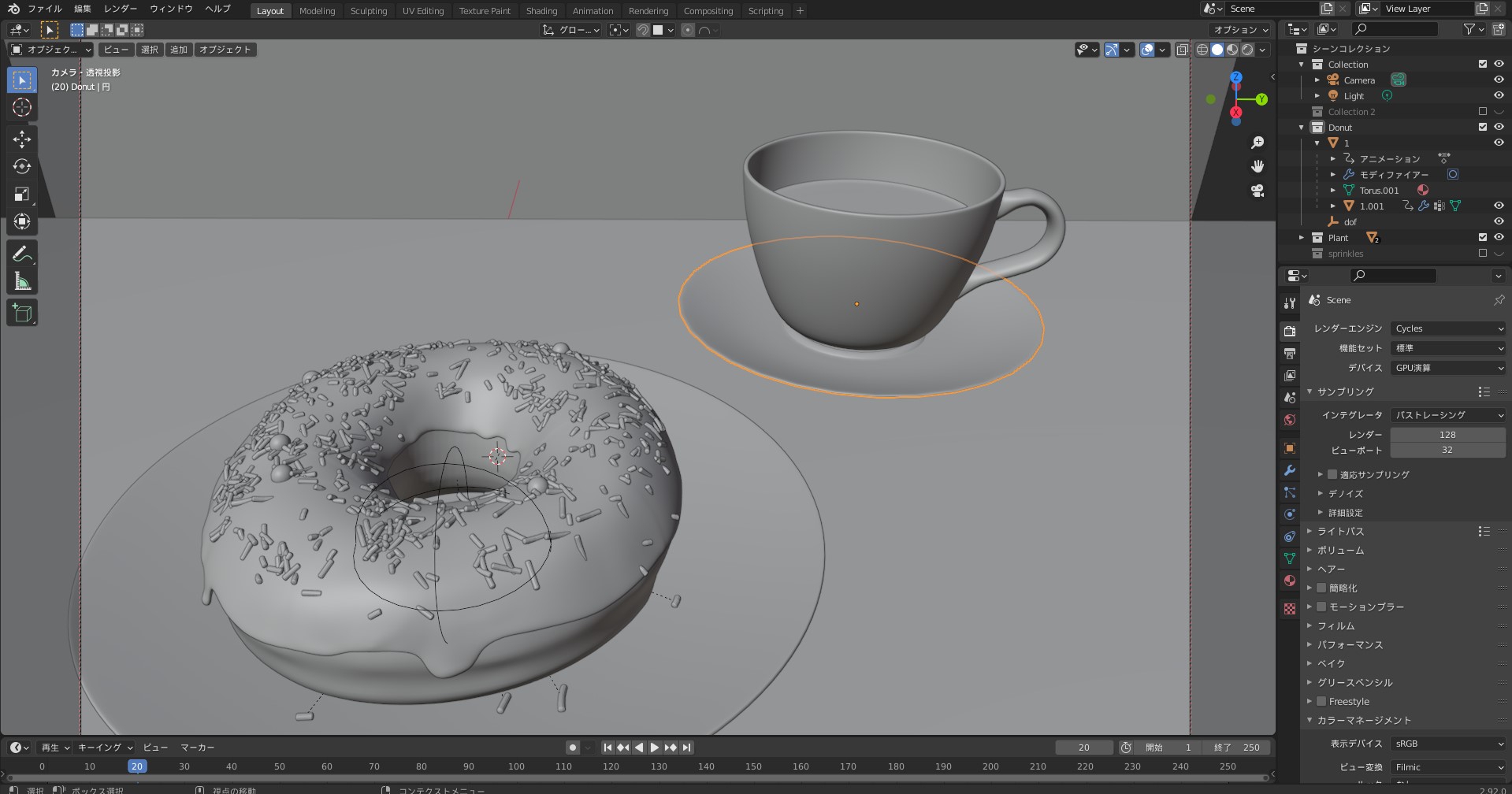Select the Scale tool
The image size is (1512, 794).
tap(22, 195)
